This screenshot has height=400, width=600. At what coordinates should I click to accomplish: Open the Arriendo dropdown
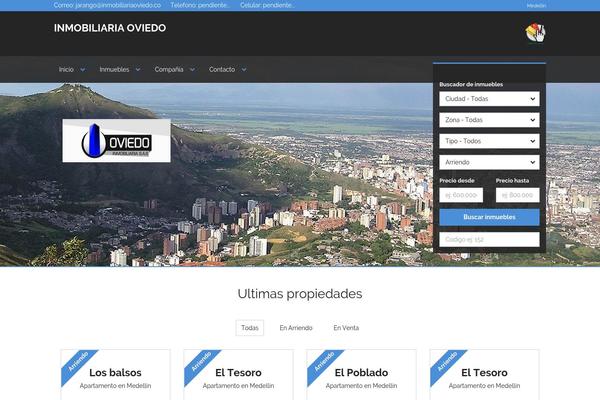(x=489, y=162)
